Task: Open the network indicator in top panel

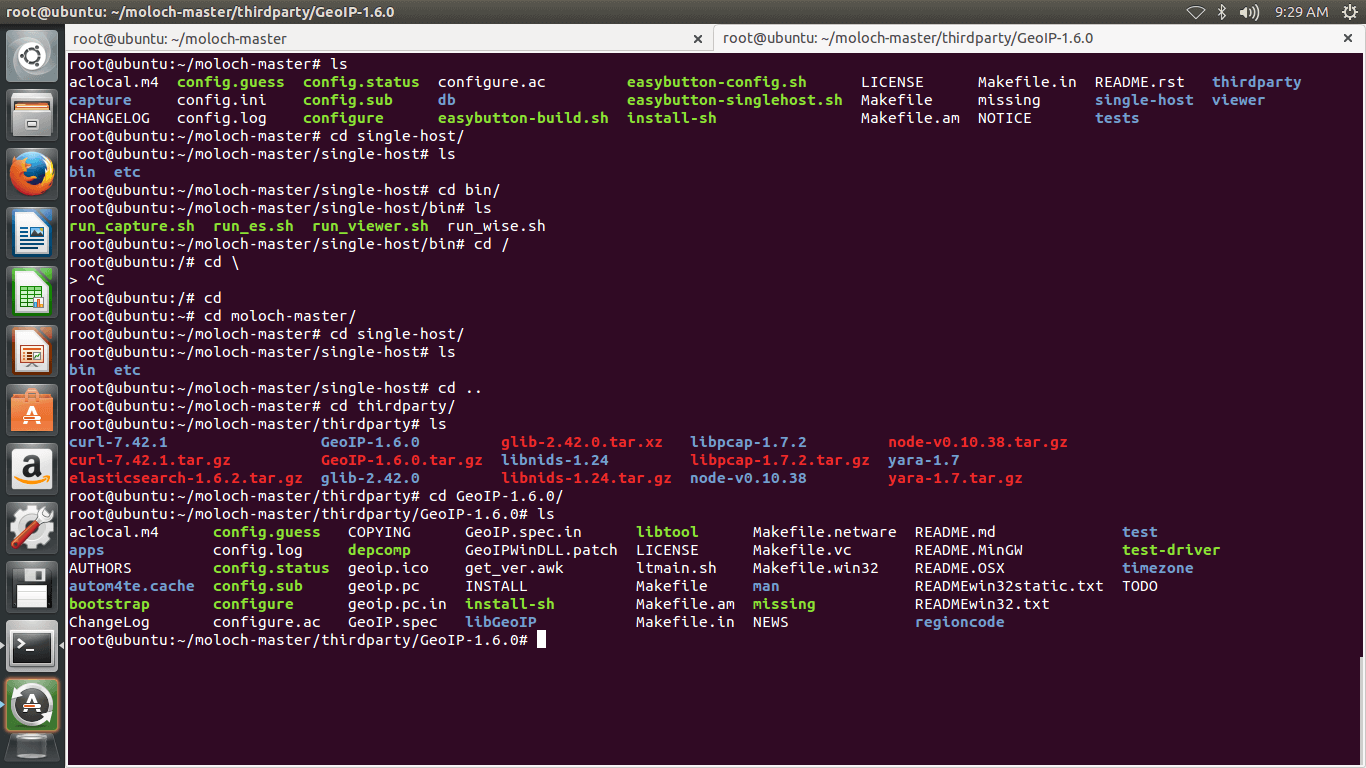Action: coord(1196,12)
